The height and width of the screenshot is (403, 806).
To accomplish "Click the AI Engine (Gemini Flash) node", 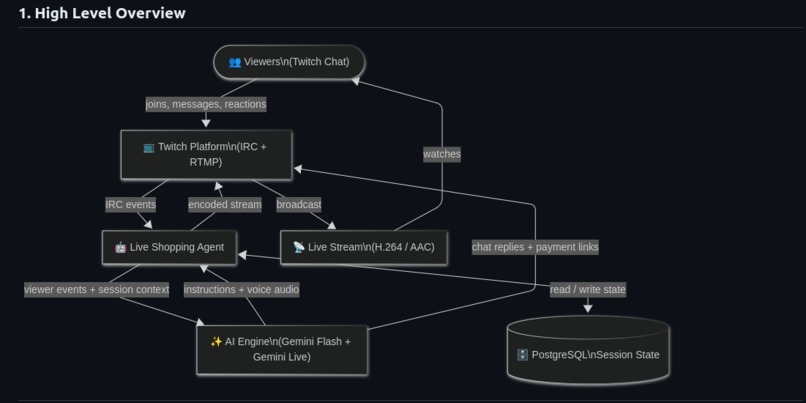I will pos(282,350).
